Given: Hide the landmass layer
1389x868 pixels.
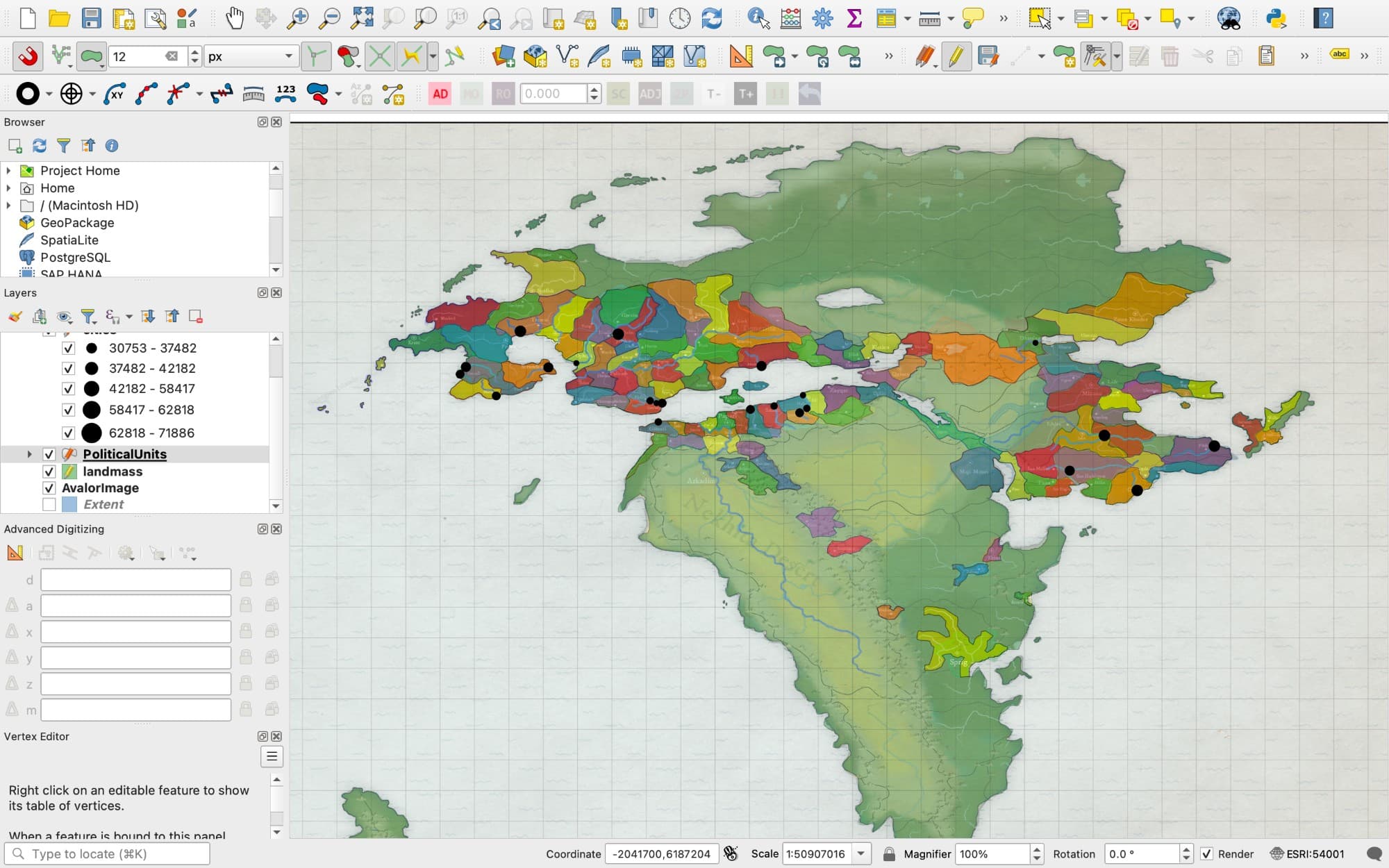Looking at the screenshot, I should click(x=49, y=471).
